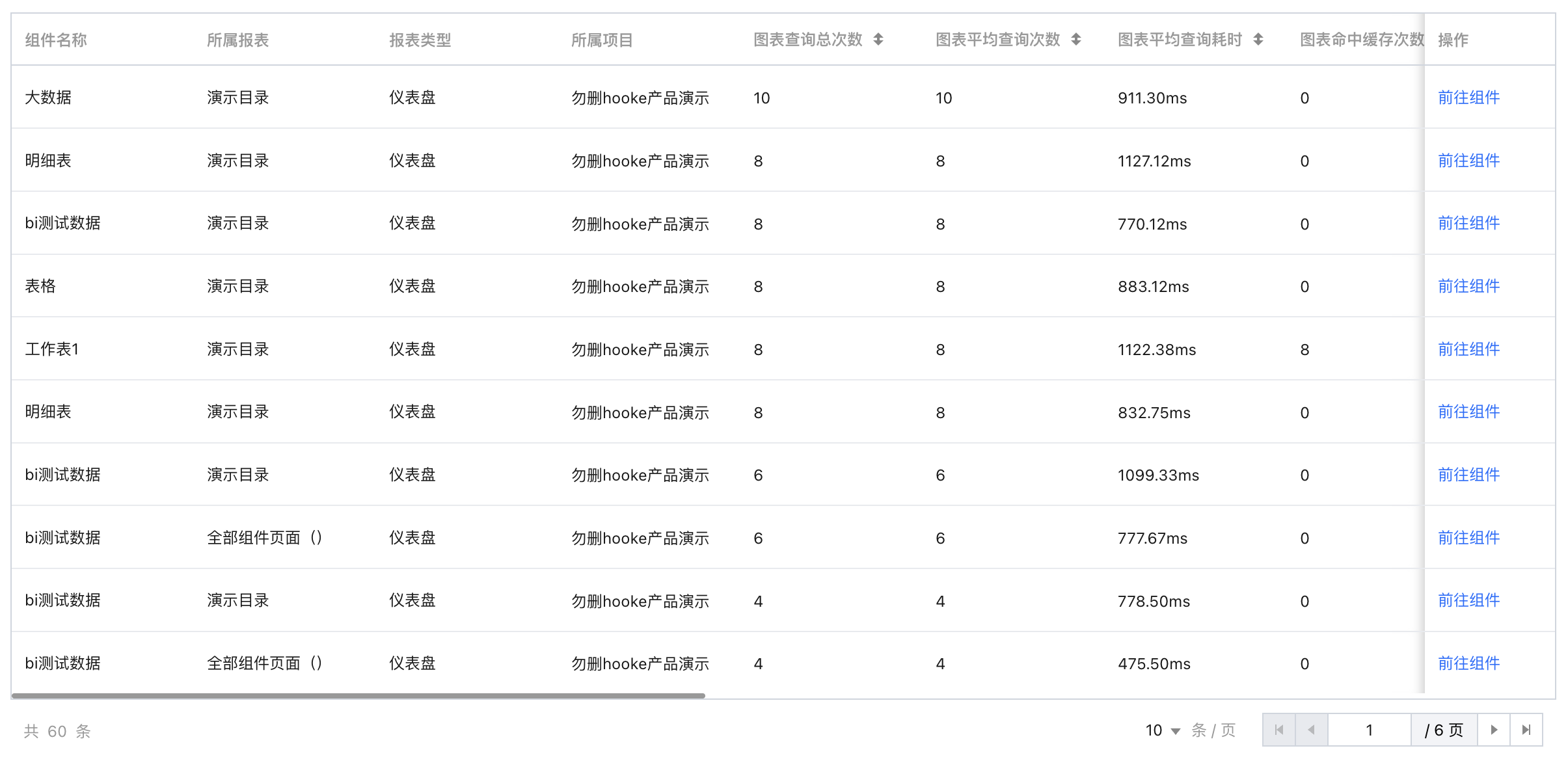Screen dimensions: 1568x757
Task: Open 前往组件 link for 表格 row
Action: [1468, 286]
